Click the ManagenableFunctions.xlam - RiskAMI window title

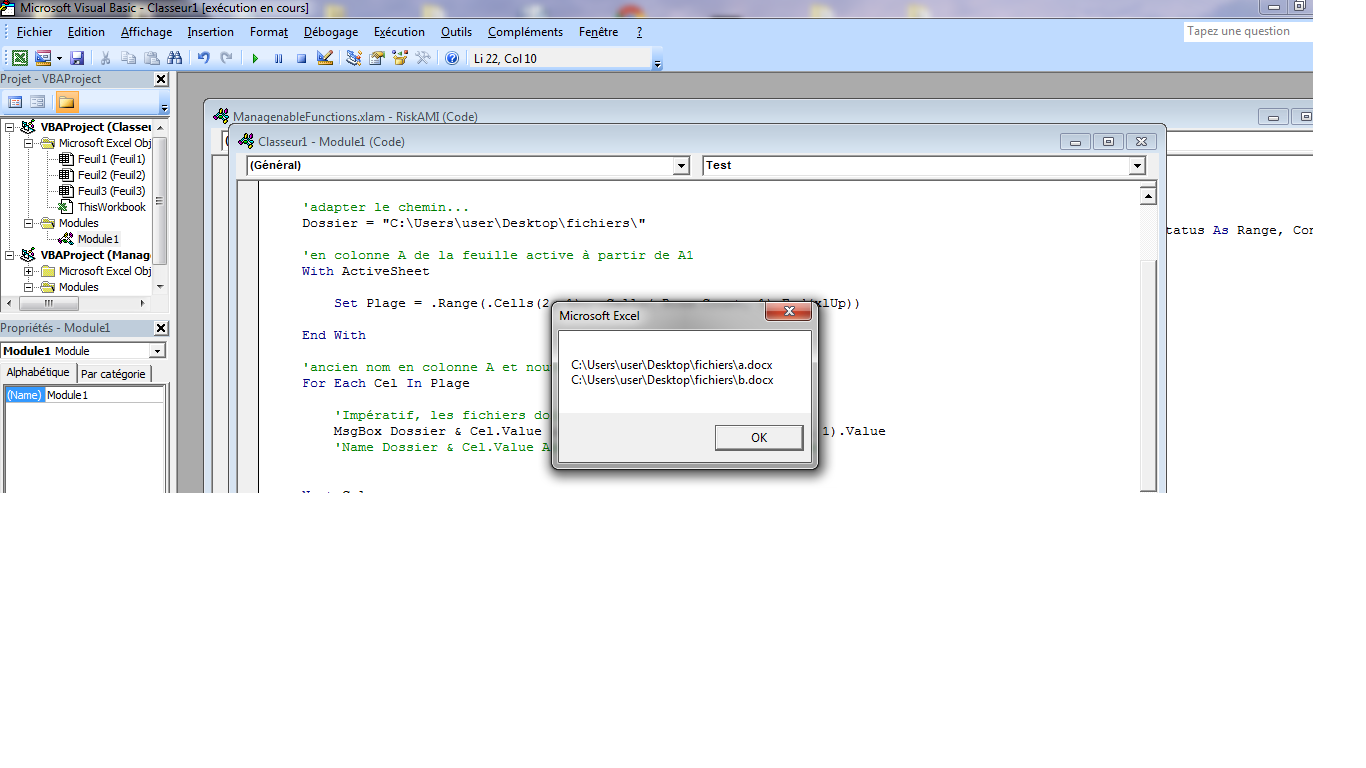pos(355,116)
